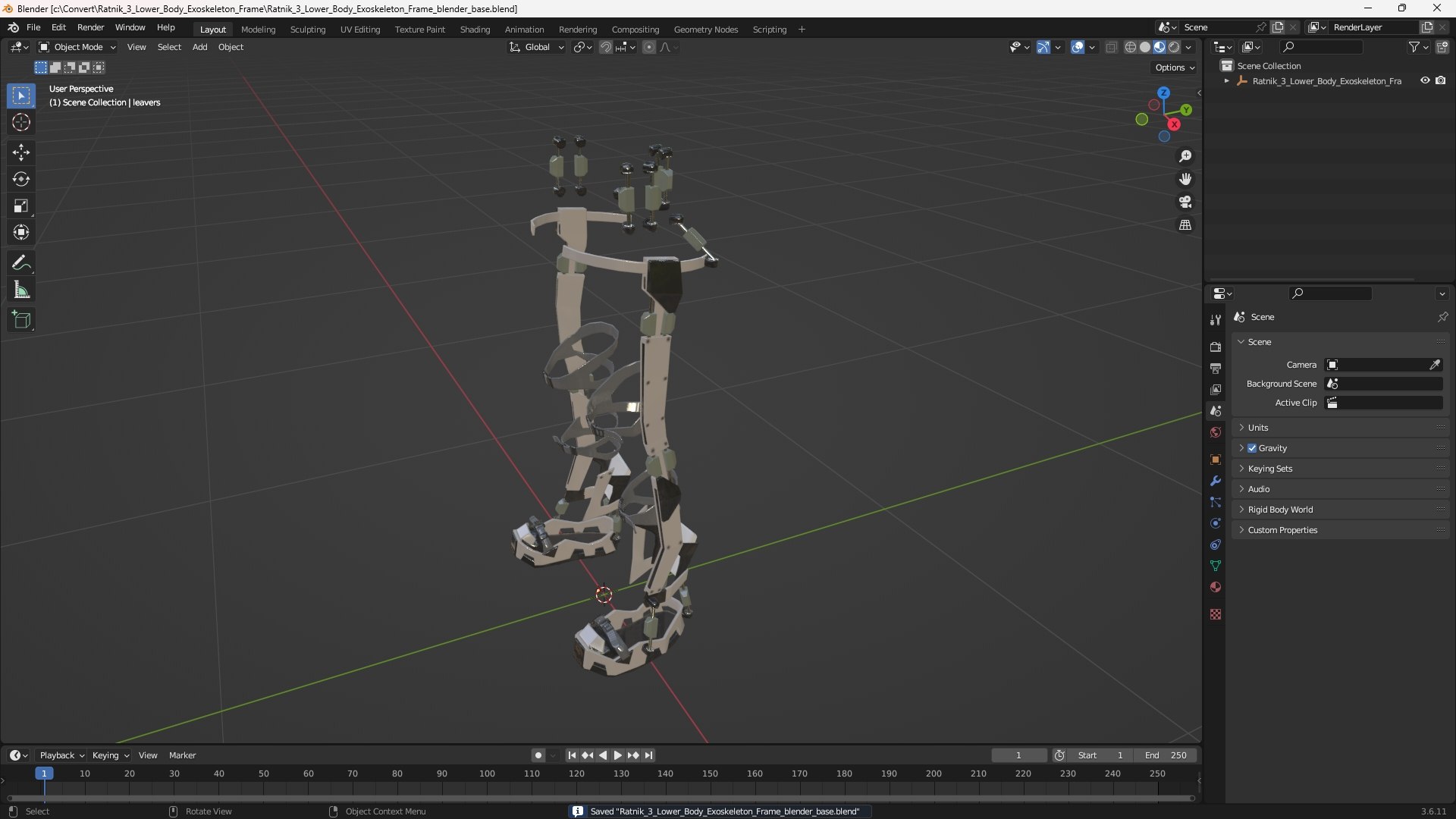Toggle the snap magnet button
Screen dimensions: 1456x819
click(x=606, y=47)
